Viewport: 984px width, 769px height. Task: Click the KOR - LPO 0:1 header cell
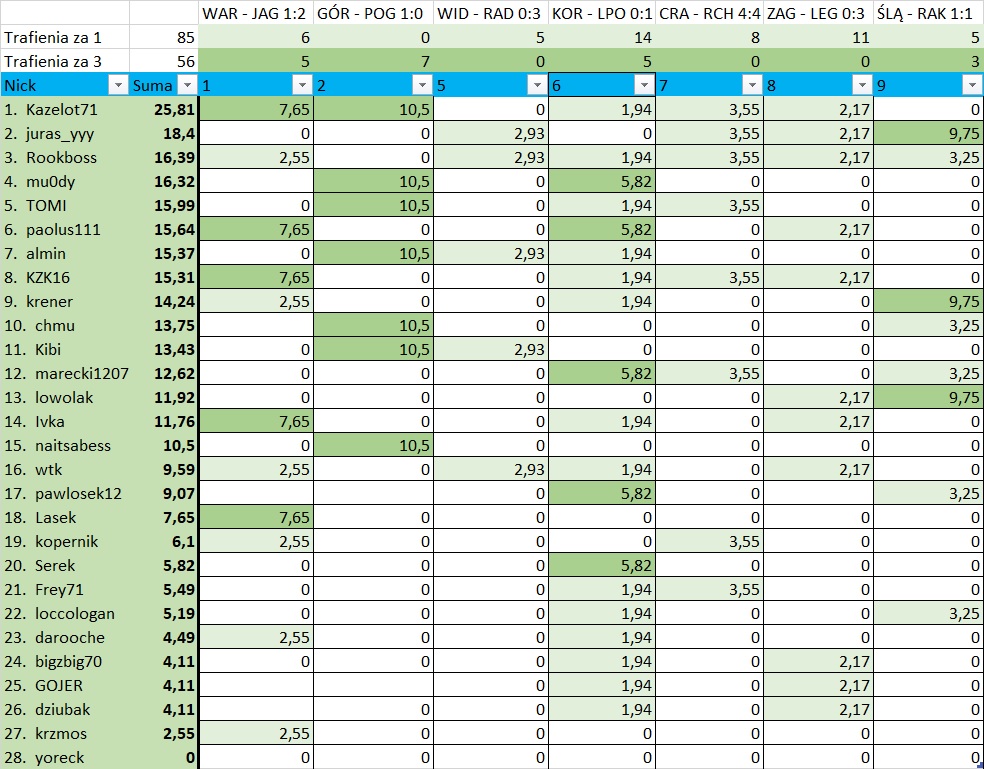600,14
